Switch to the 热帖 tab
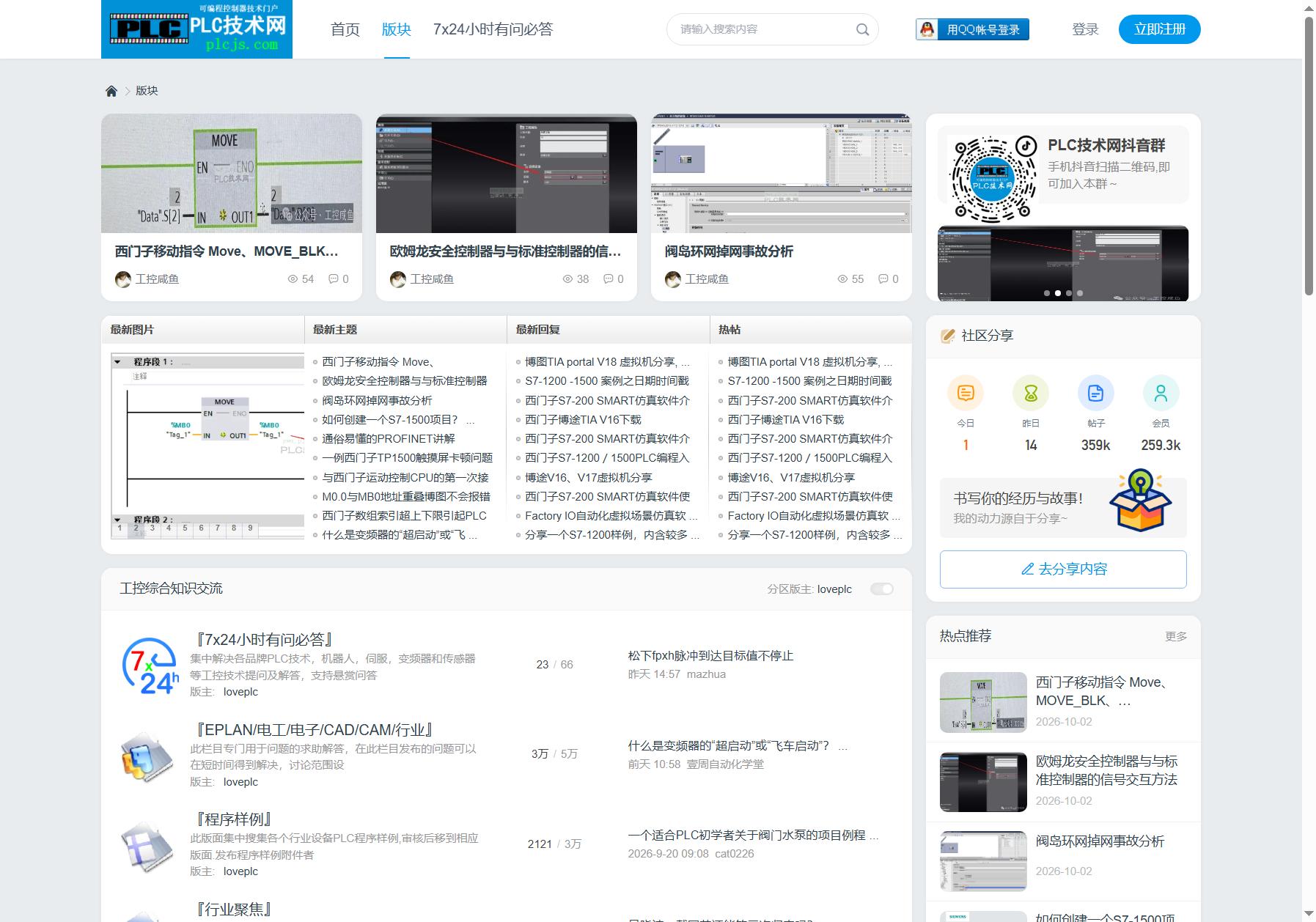This screenshot has height=922, width=1316. (729, 330)
